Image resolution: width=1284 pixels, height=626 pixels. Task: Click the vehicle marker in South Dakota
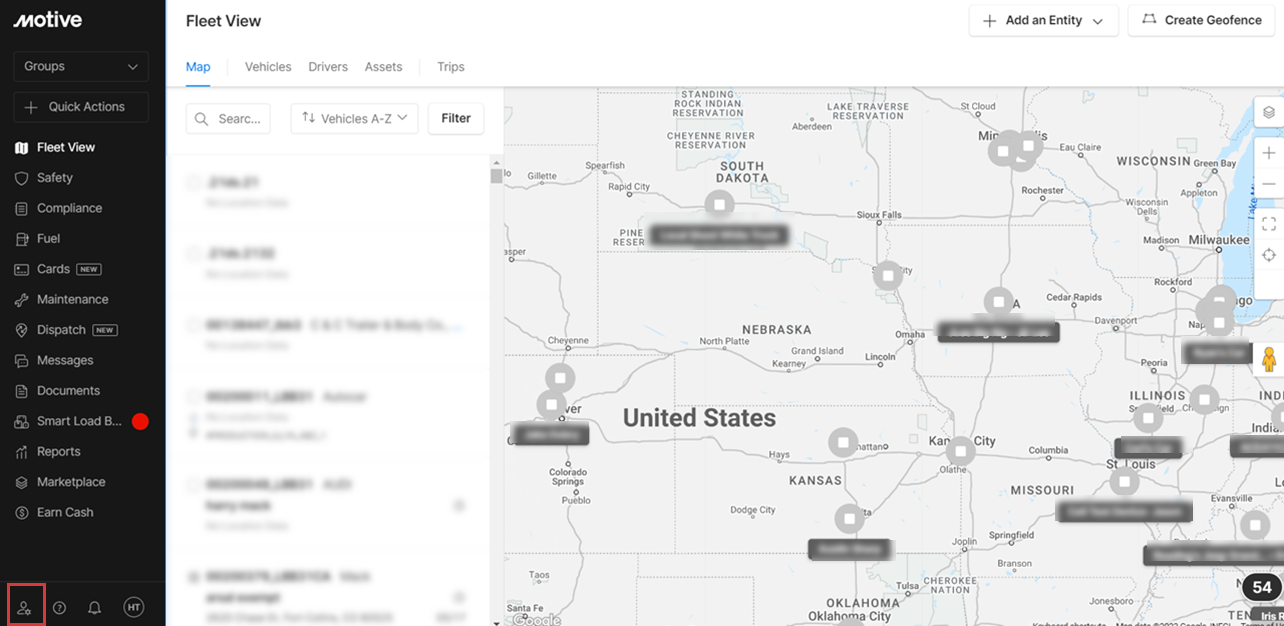(x=719, y=205)
